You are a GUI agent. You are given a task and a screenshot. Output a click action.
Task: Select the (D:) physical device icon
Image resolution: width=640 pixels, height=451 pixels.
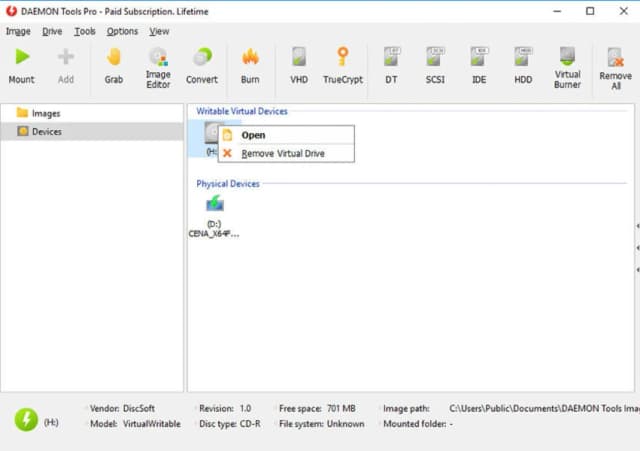215,203
